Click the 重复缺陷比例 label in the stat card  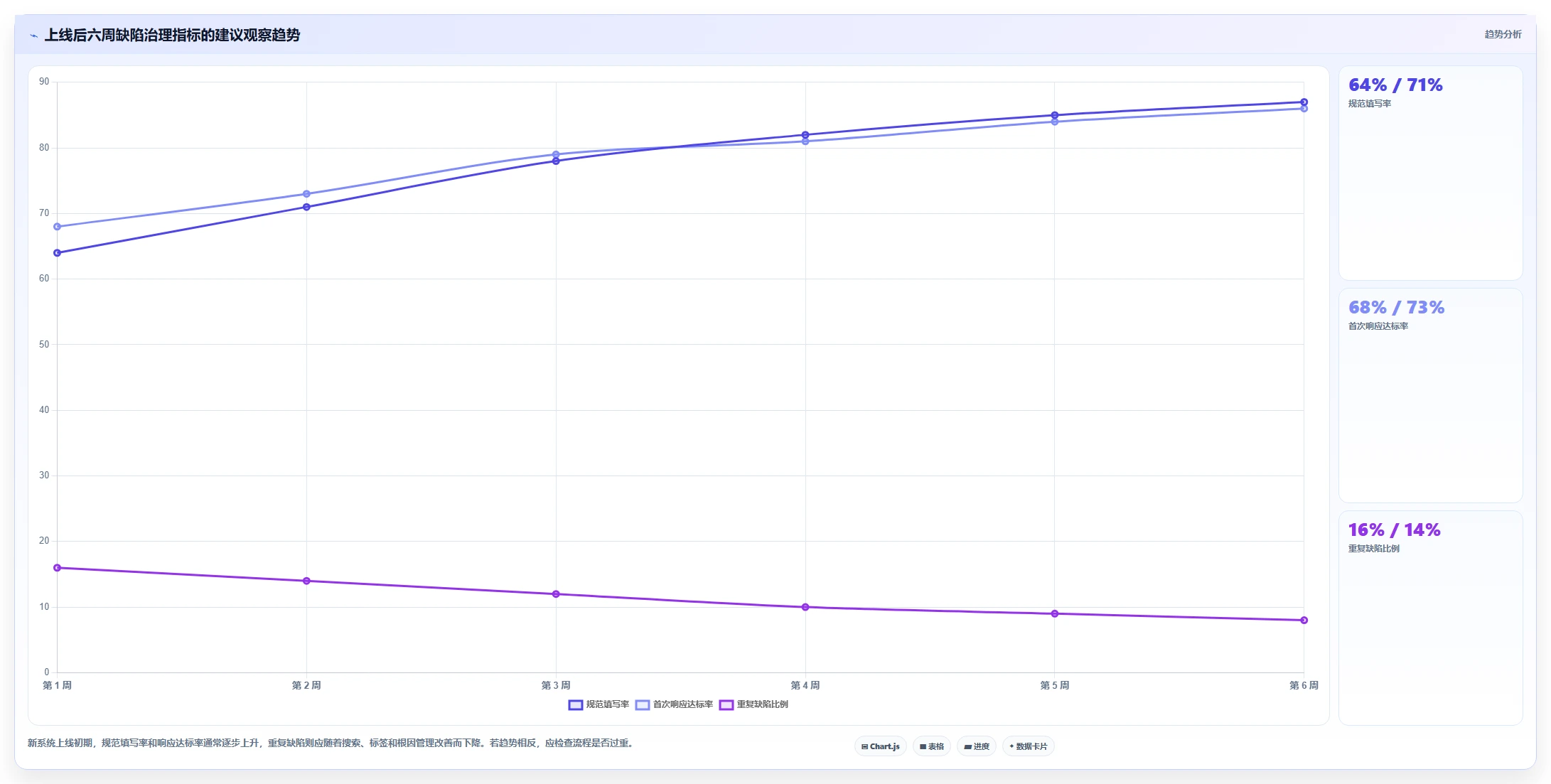1374,549
